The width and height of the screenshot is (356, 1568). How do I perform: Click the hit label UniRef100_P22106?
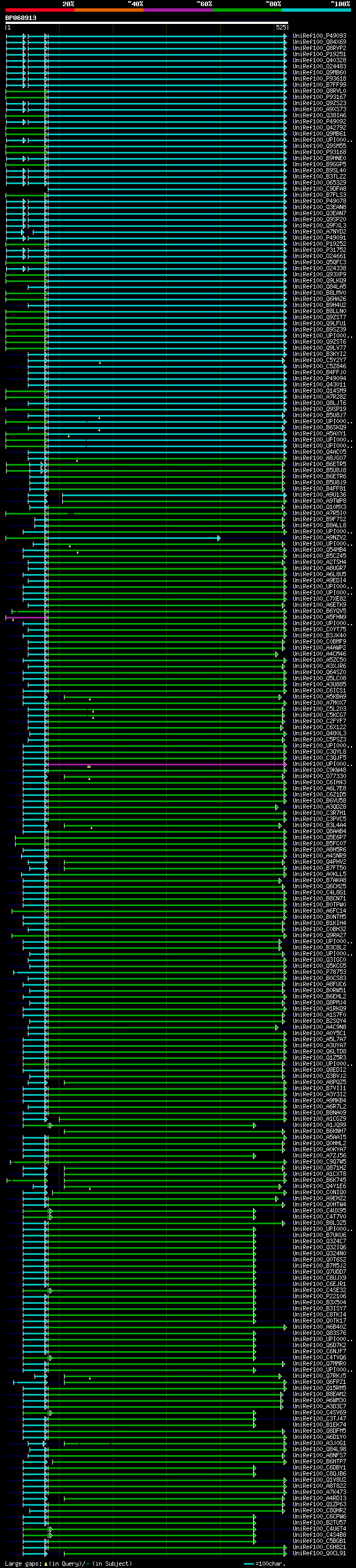coord(319,1297)
